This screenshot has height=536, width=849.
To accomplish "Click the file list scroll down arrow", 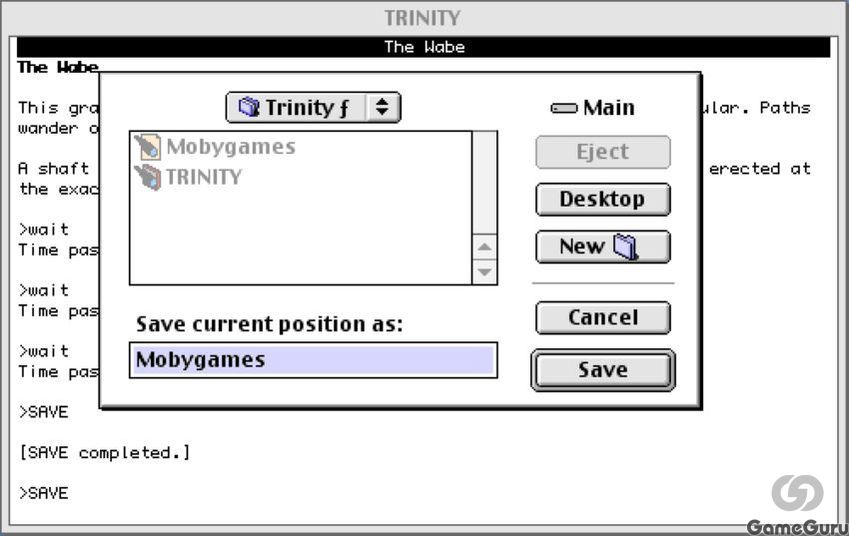I will point(484,272).
